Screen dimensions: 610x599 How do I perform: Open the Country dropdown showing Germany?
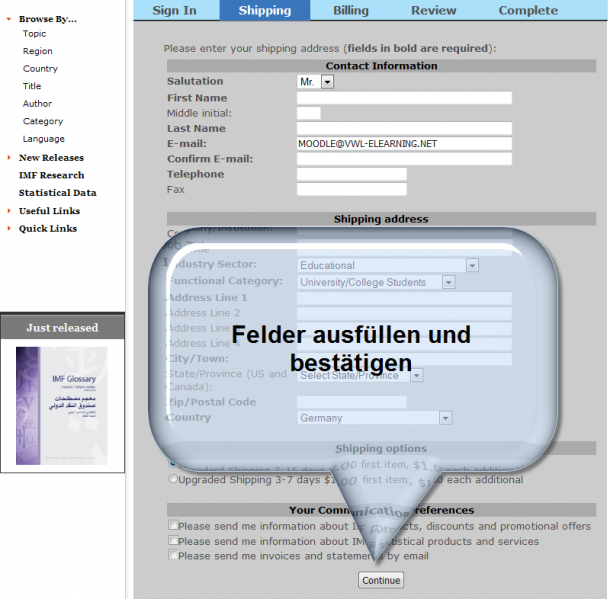click(x=445, y=419)
